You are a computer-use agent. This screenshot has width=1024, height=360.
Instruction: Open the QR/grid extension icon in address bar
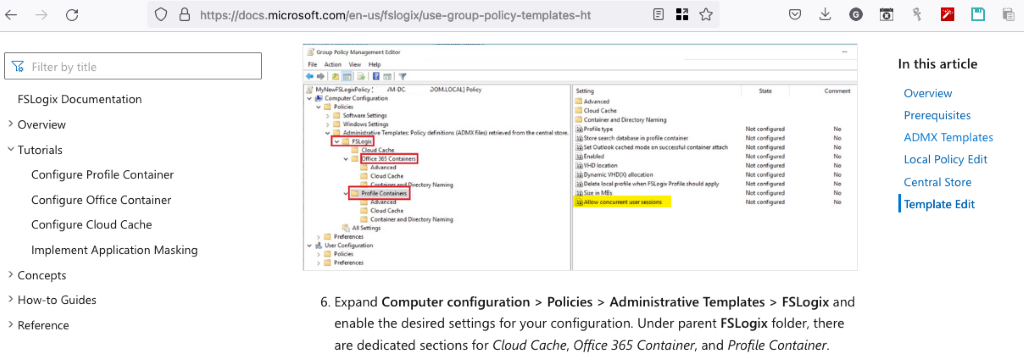(682, 14)
